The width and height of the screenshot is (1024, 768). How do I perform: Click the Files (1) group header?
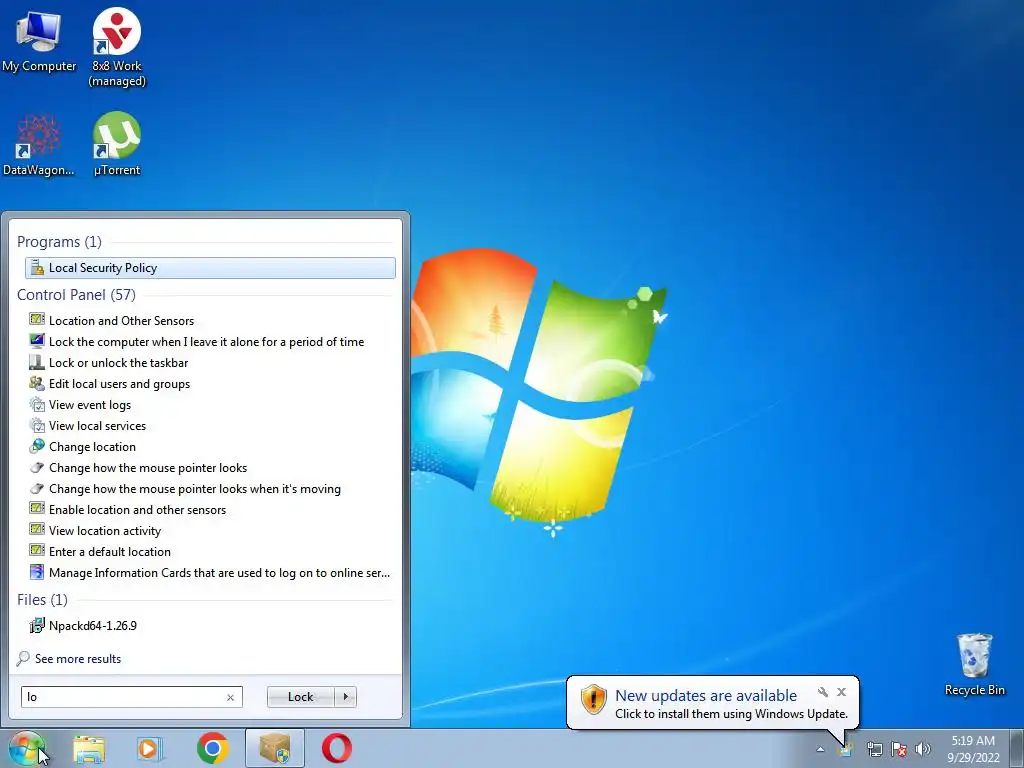42,600
